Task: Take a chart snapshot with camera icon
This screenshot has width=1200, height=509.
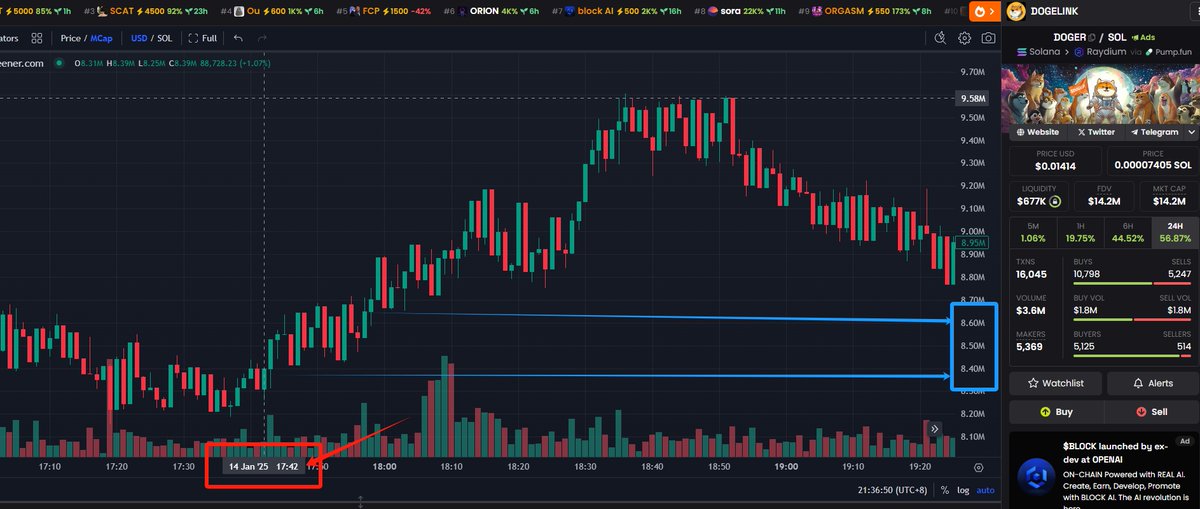Action: coord(989,38)
